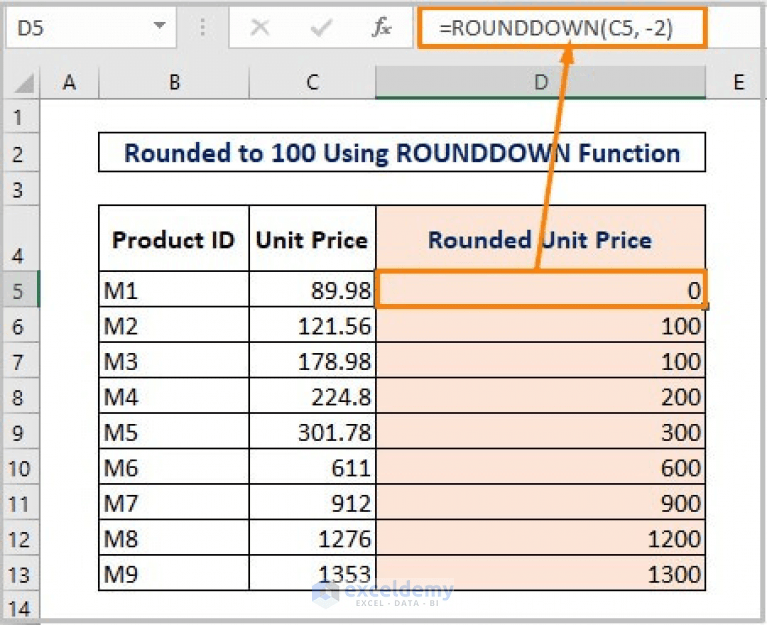Select unit price cell 611
This screenshot has width=767, height=625.
pyautogui.click(x=313, y=467)
